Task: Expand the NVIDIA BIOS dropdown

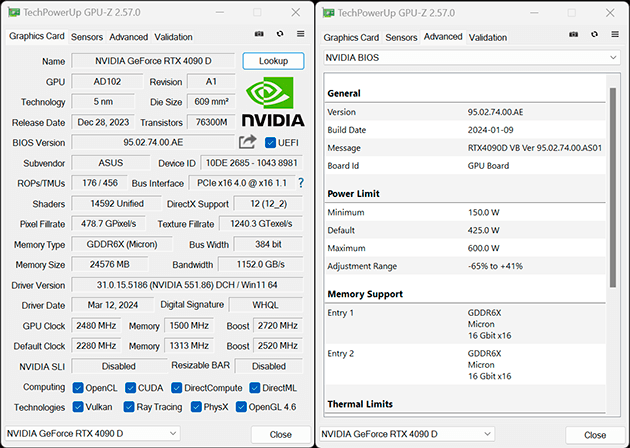Action: 472,58
